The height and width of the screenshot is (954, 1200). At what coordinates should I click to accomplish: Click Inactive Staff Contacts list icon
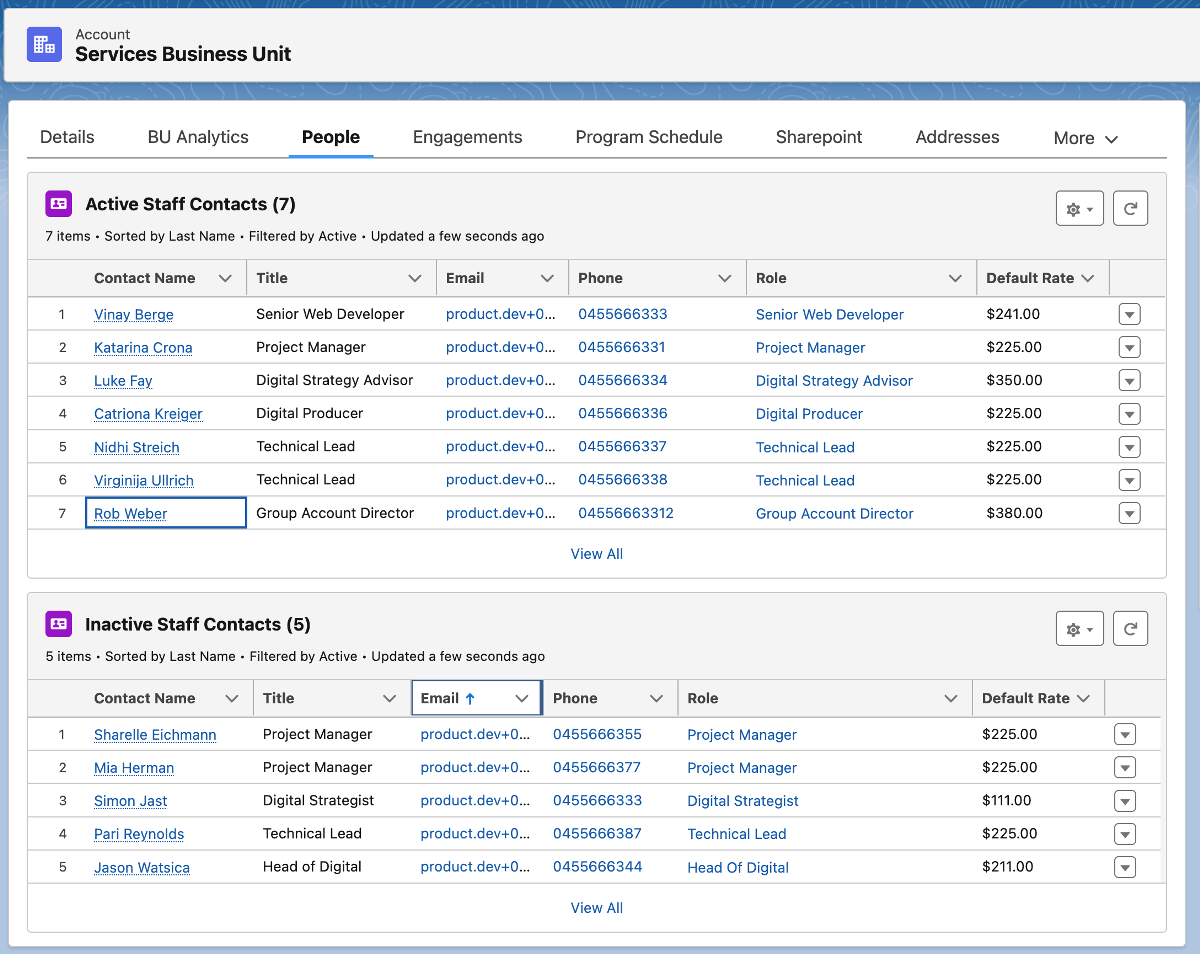(x=59, y=624)
